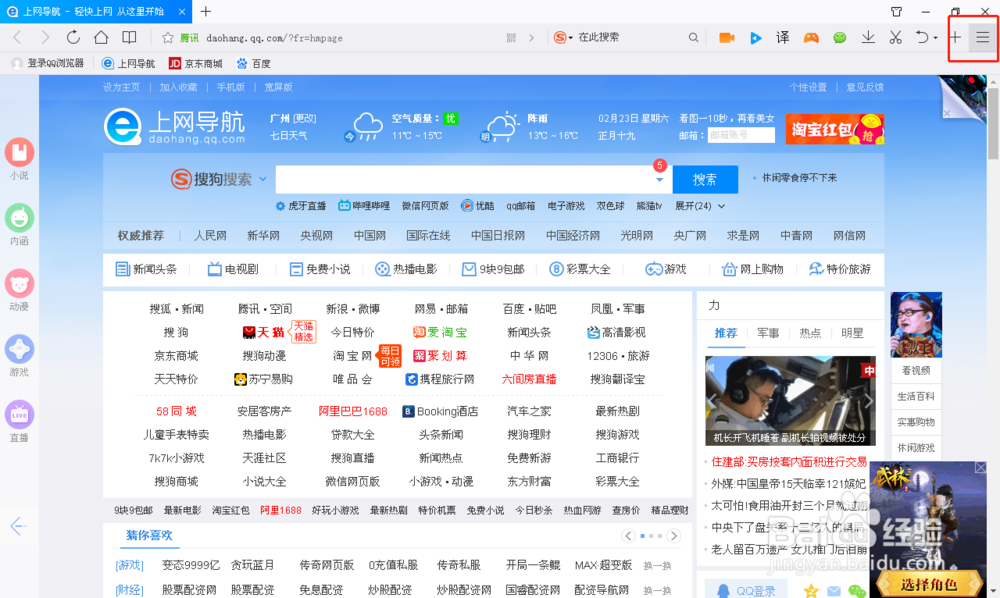Open the 新闻头条 category link

point(146,269)
